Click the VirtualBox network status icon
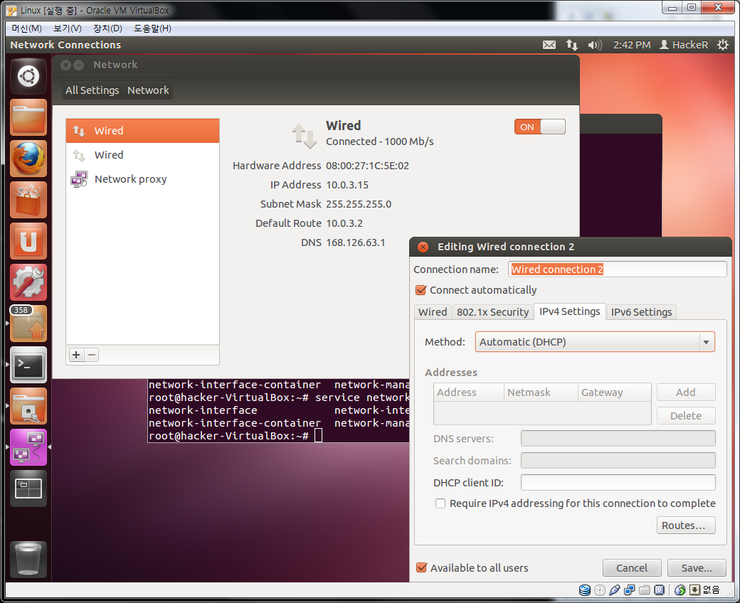Viewport: 740px width, 603px height. coord(629,590)
